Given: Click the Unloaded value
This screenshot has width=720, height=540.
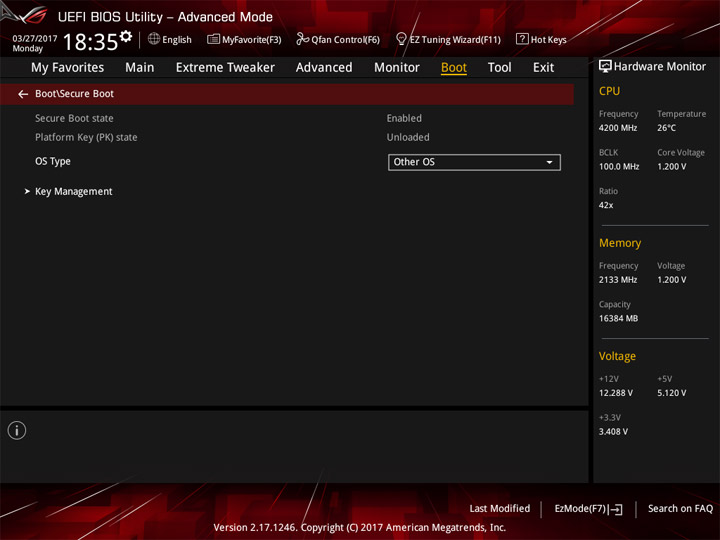Looking at the screenshot, I should point(408,137).
